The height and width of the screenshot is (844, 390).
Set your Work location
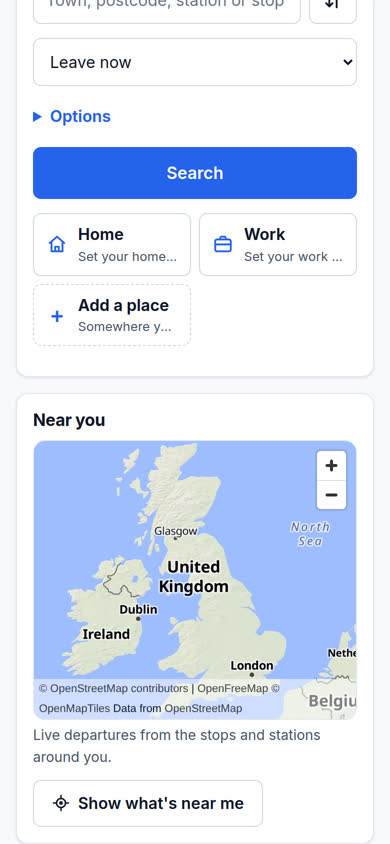[278, 244]
